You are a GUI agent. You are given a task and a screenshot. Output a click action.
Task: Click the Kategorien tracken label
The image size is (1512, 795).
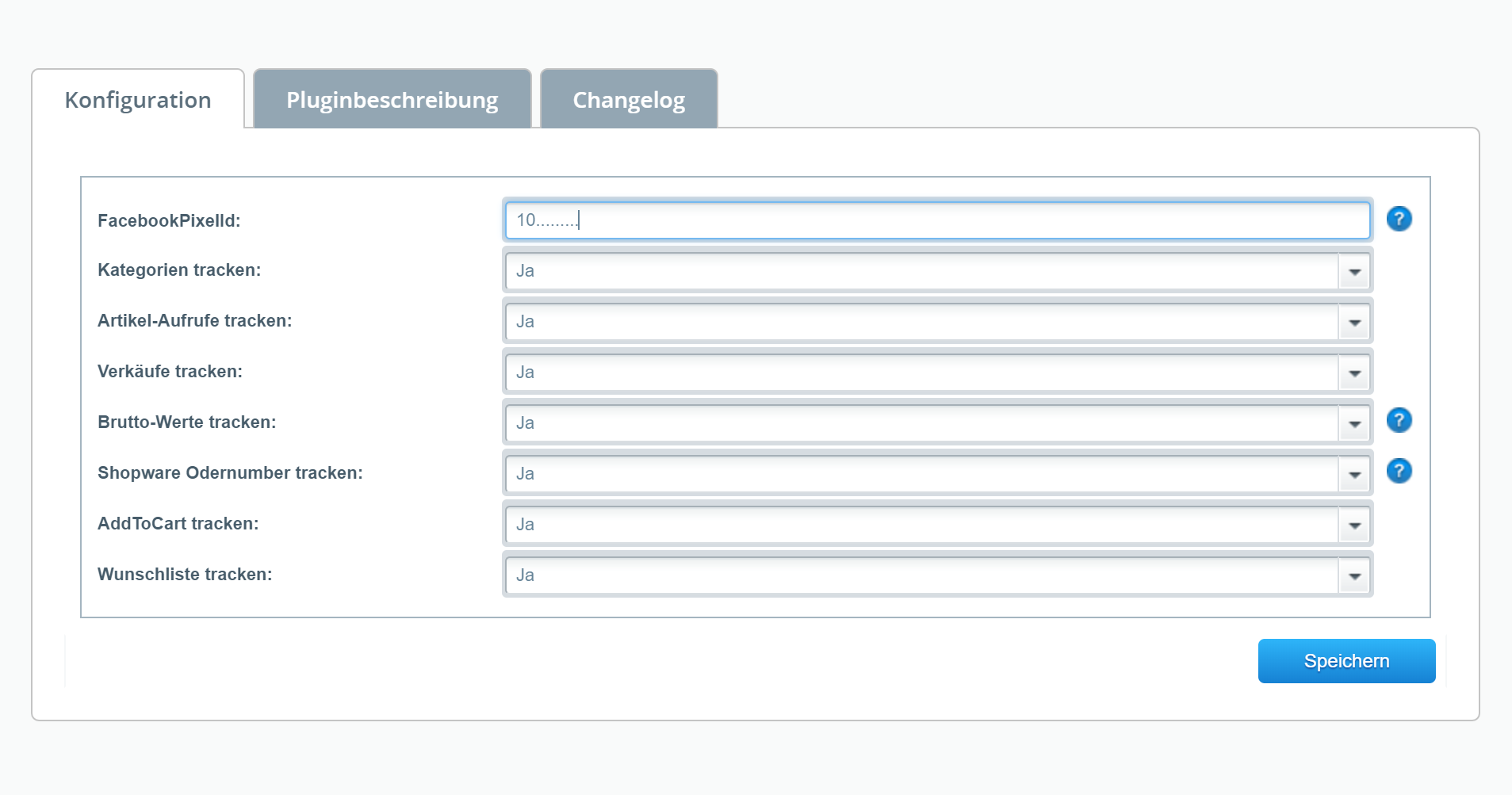(x=179, y=269)
